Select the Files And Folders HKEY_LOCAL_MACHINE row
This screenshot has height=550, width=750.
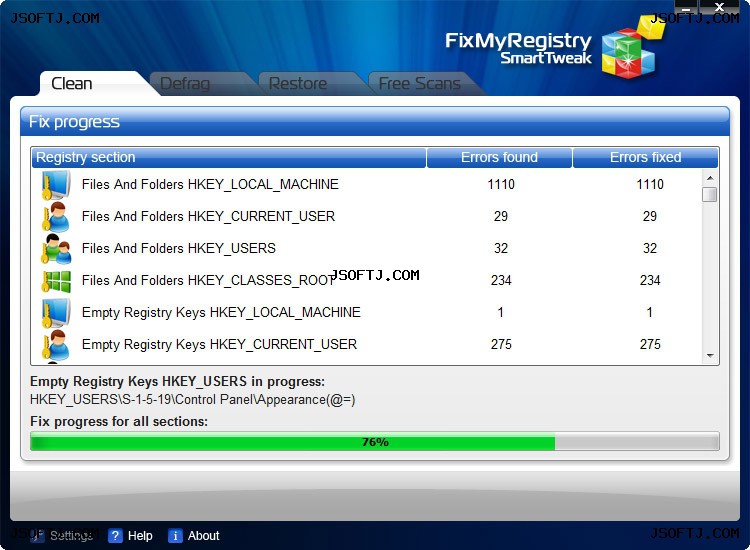[x=367, y=185]
